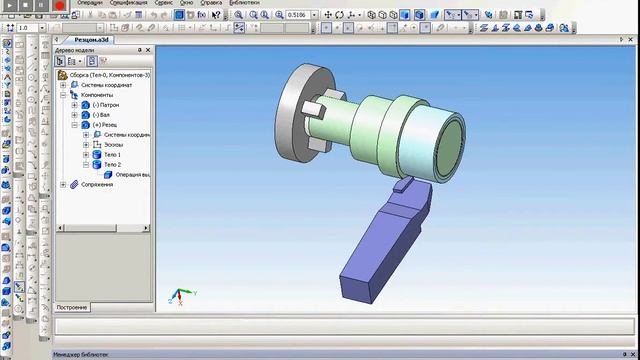Select the Резцом.a3d document tab
Image resolution: width=640 pixels, height=360 pixels.
tap(91, 40)
